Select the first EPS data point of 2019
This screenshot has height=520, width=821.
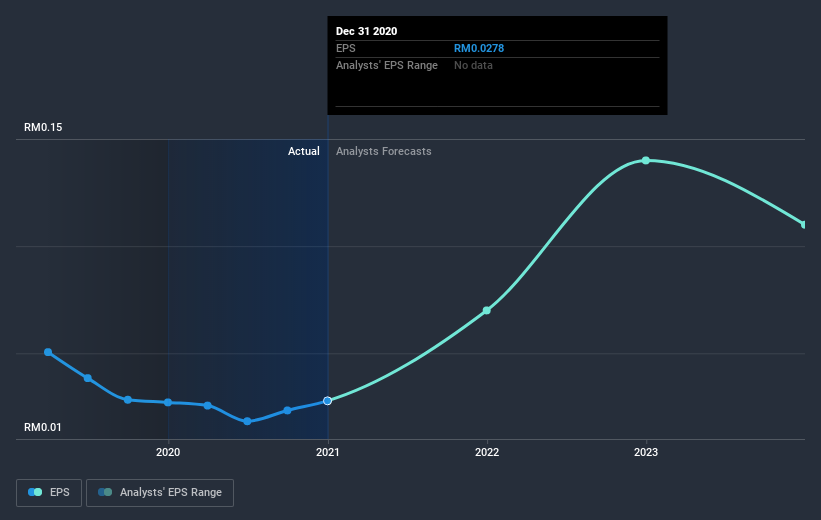pyautogui.click(x=48, y=352)
